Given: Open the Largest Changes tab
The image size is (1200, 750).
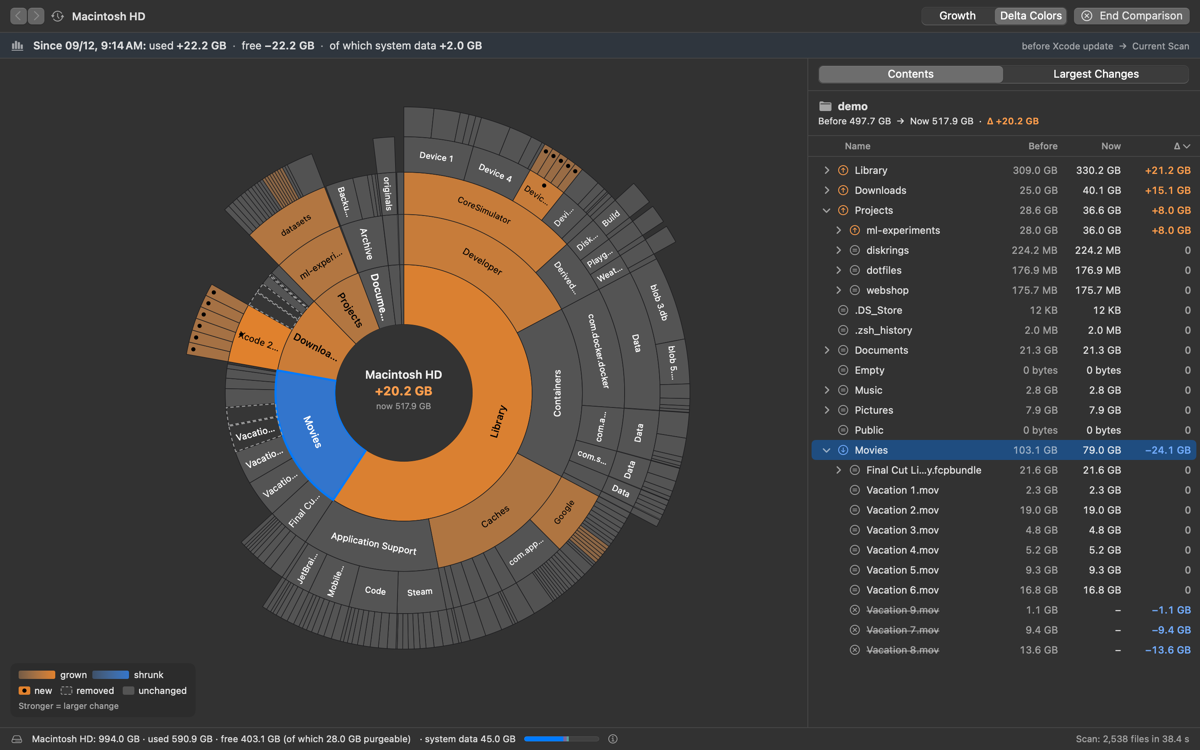Looking at the screenshot, I should pyautogui.click(x=1096, y=74).
